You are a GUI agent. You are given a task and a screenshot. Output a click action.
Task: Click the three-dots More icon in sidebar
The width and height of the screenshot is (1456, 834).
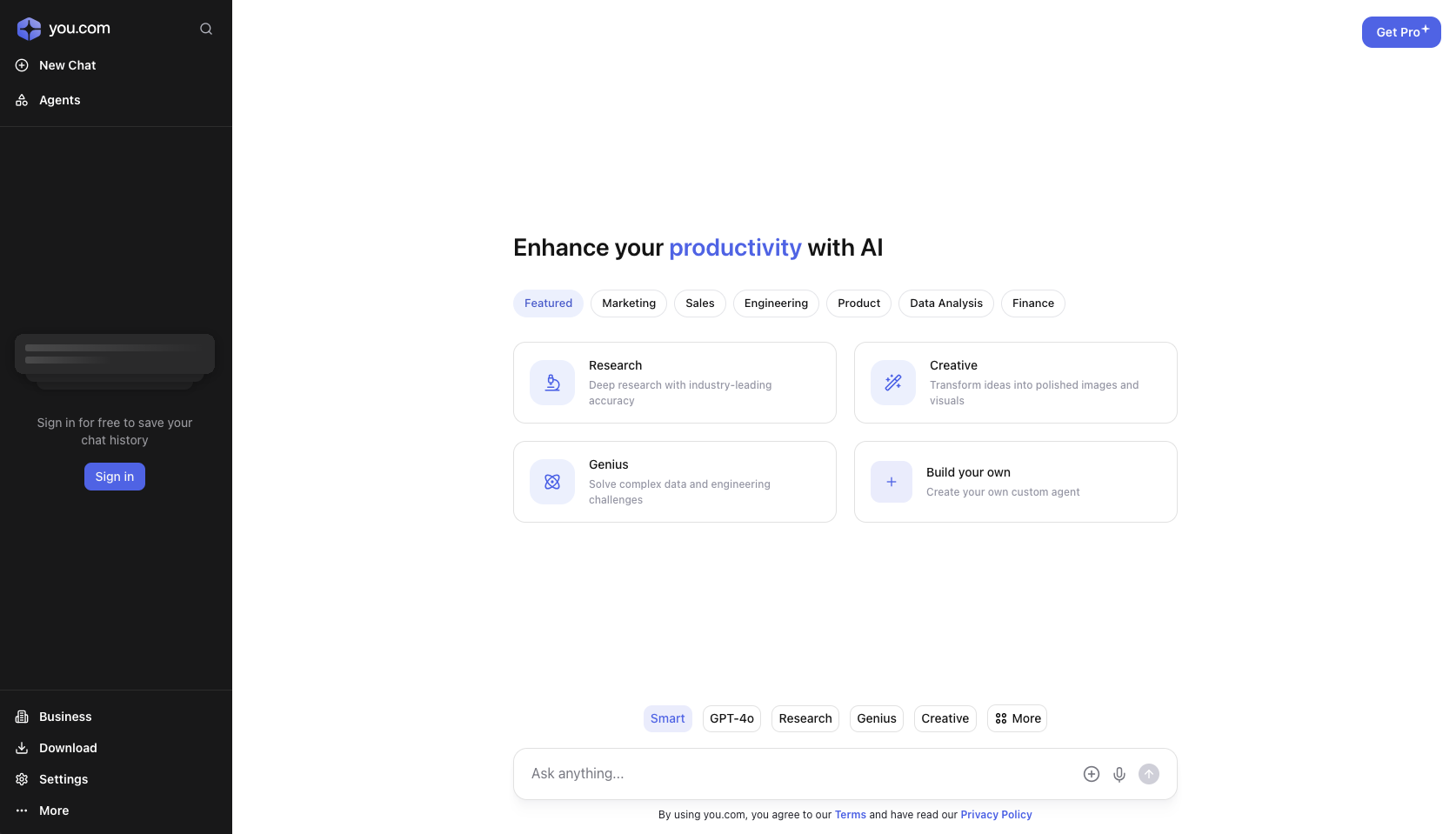(x=22, y=811)
